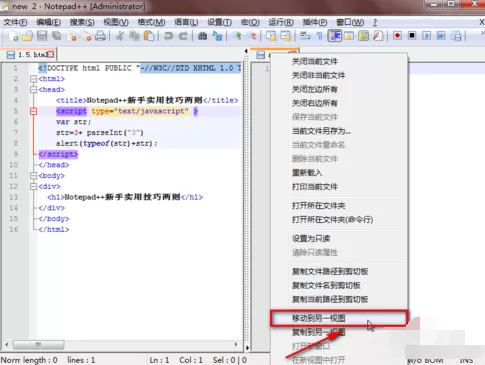
Task: Toggle Show All Characters pilcrow icon
Action: click(319, 35)
